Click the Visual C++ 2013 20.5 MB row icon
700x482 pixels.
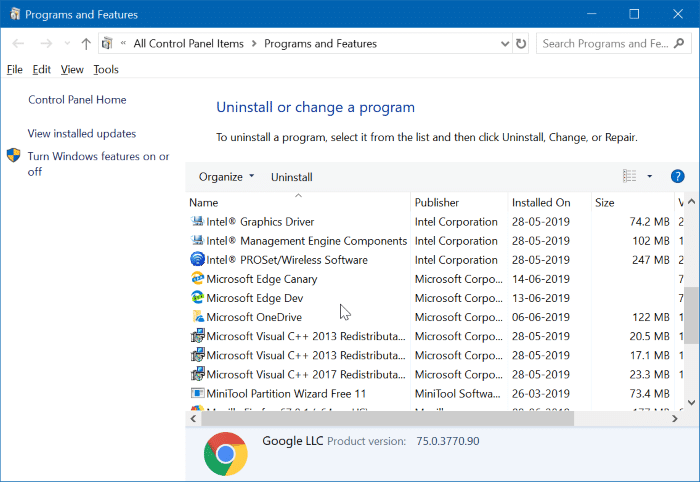point(197,336)
